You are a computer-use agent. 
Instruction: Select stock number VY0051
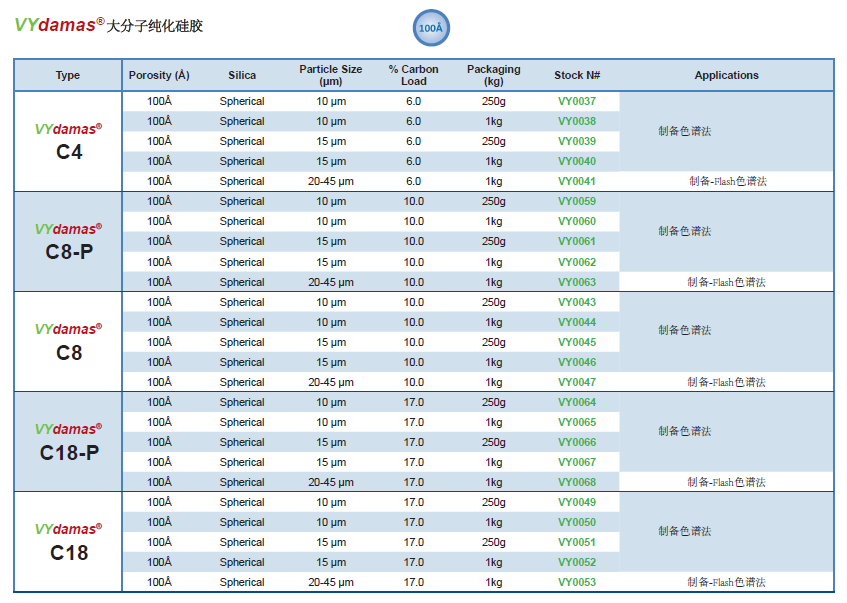[x=576, y=542]
